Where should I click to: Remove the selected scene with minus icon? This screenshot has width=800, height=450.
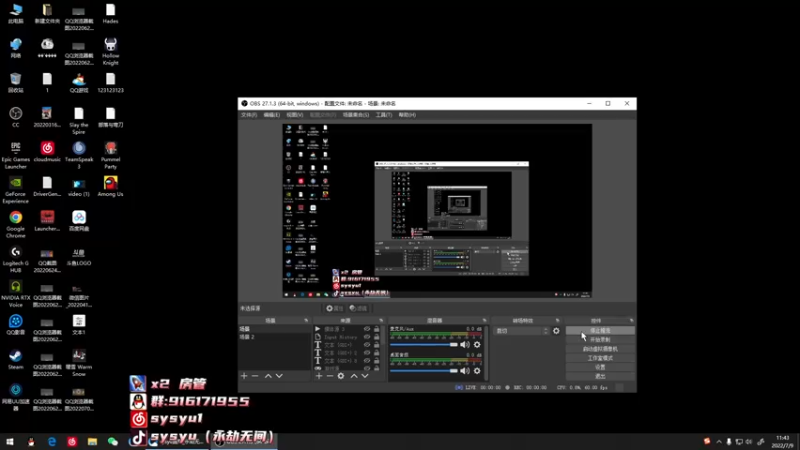[255, 376]
